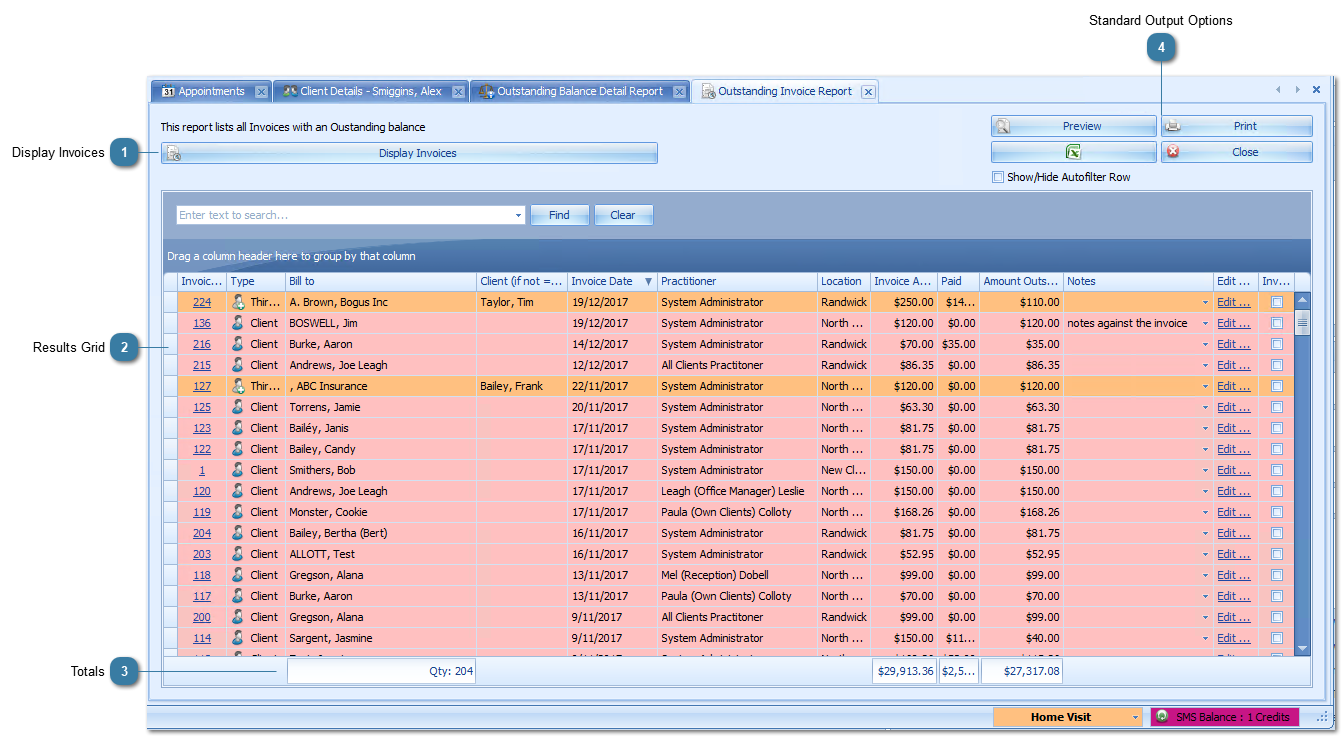Click the client icon in invoice 215 row

[238, 365]
